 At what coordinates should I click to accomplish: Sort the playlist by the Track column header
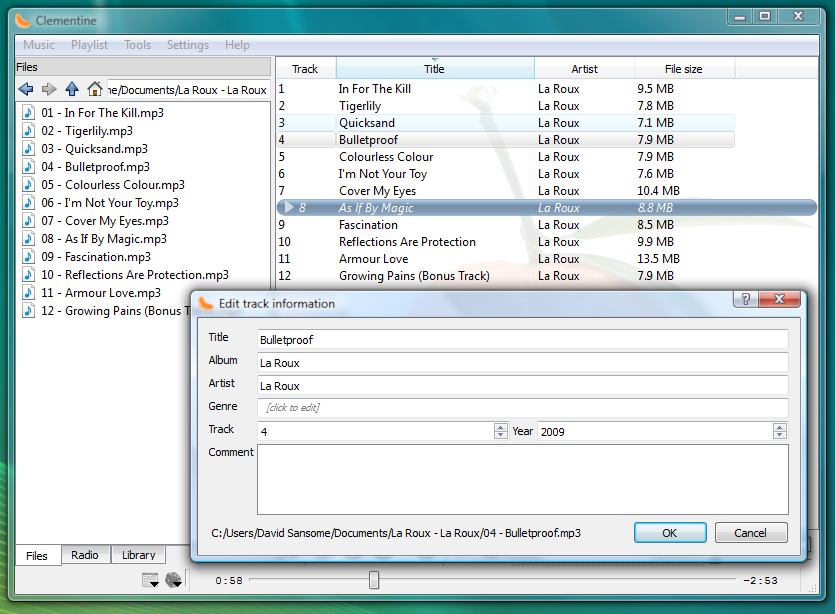[306, 69]
